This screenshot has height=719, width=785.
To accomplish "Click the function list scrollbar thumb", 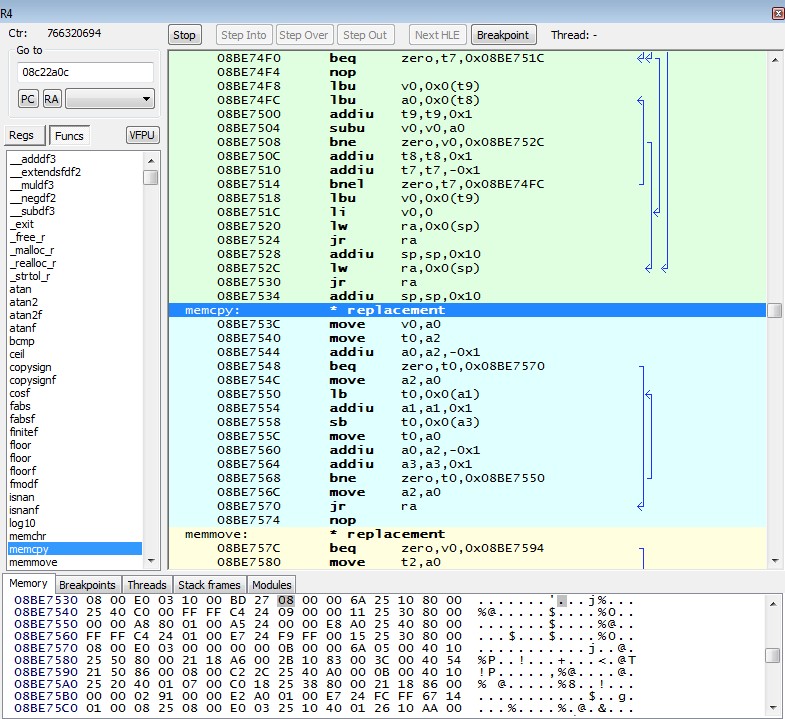I will click(150, 178).
